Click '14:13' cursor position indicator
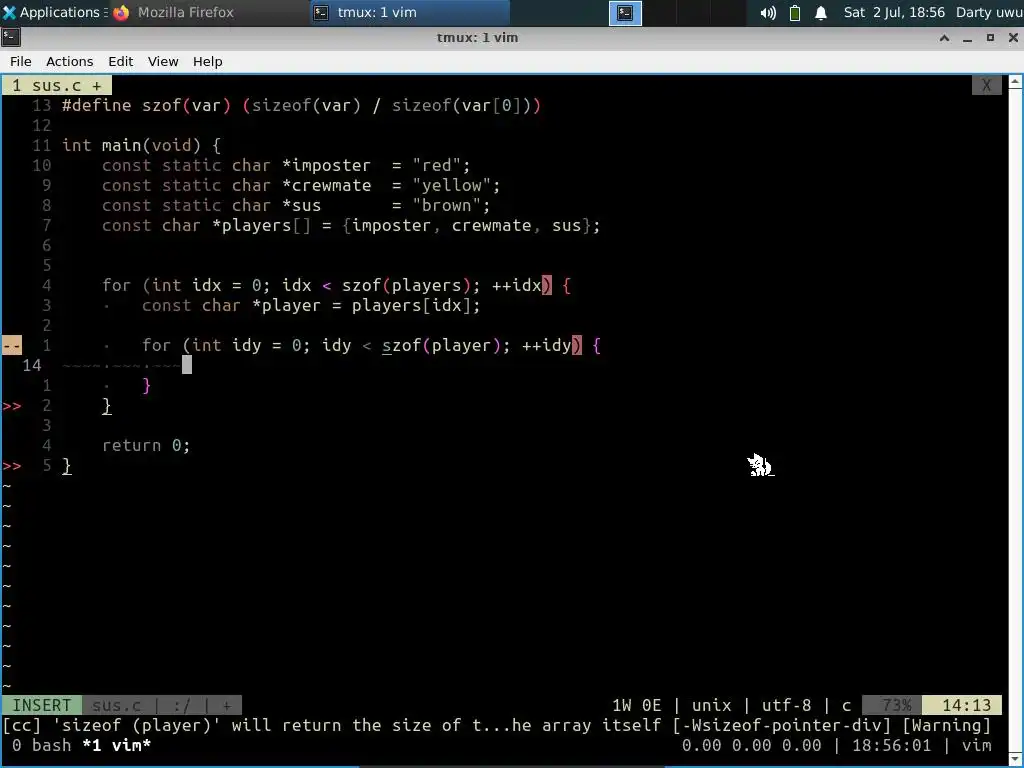This screenshot has width=1024, height=768. (x=961, y=705)
